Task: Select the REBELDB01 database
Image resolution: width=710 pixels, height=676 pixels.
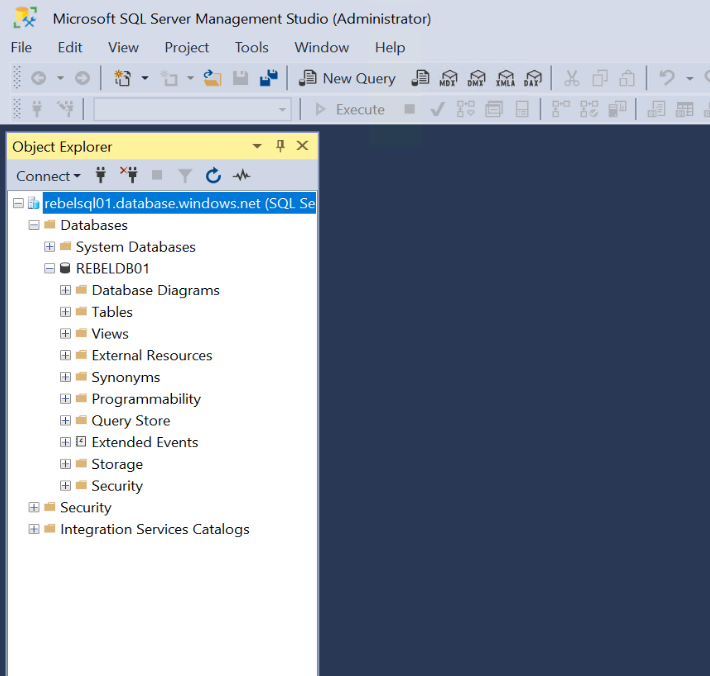Action: tap(112, 268)
